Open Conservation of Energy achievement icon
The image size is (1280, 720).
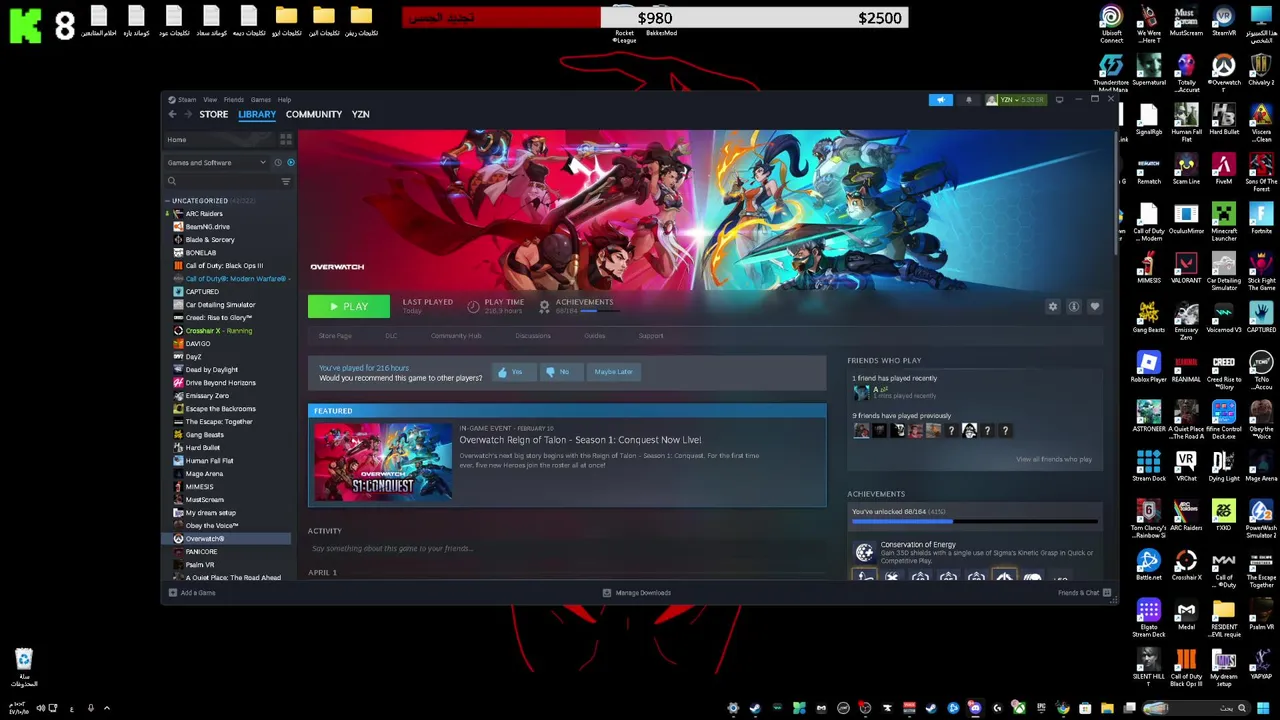864,552
